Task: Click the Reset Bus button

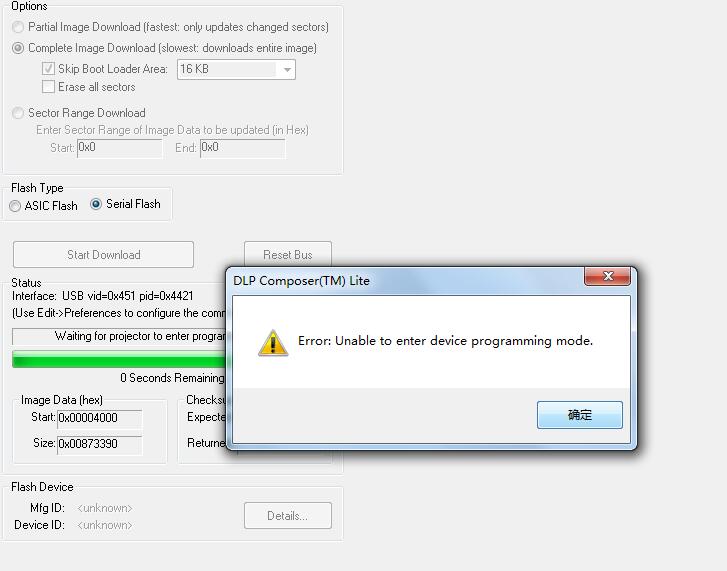Action: coord(287,254)
